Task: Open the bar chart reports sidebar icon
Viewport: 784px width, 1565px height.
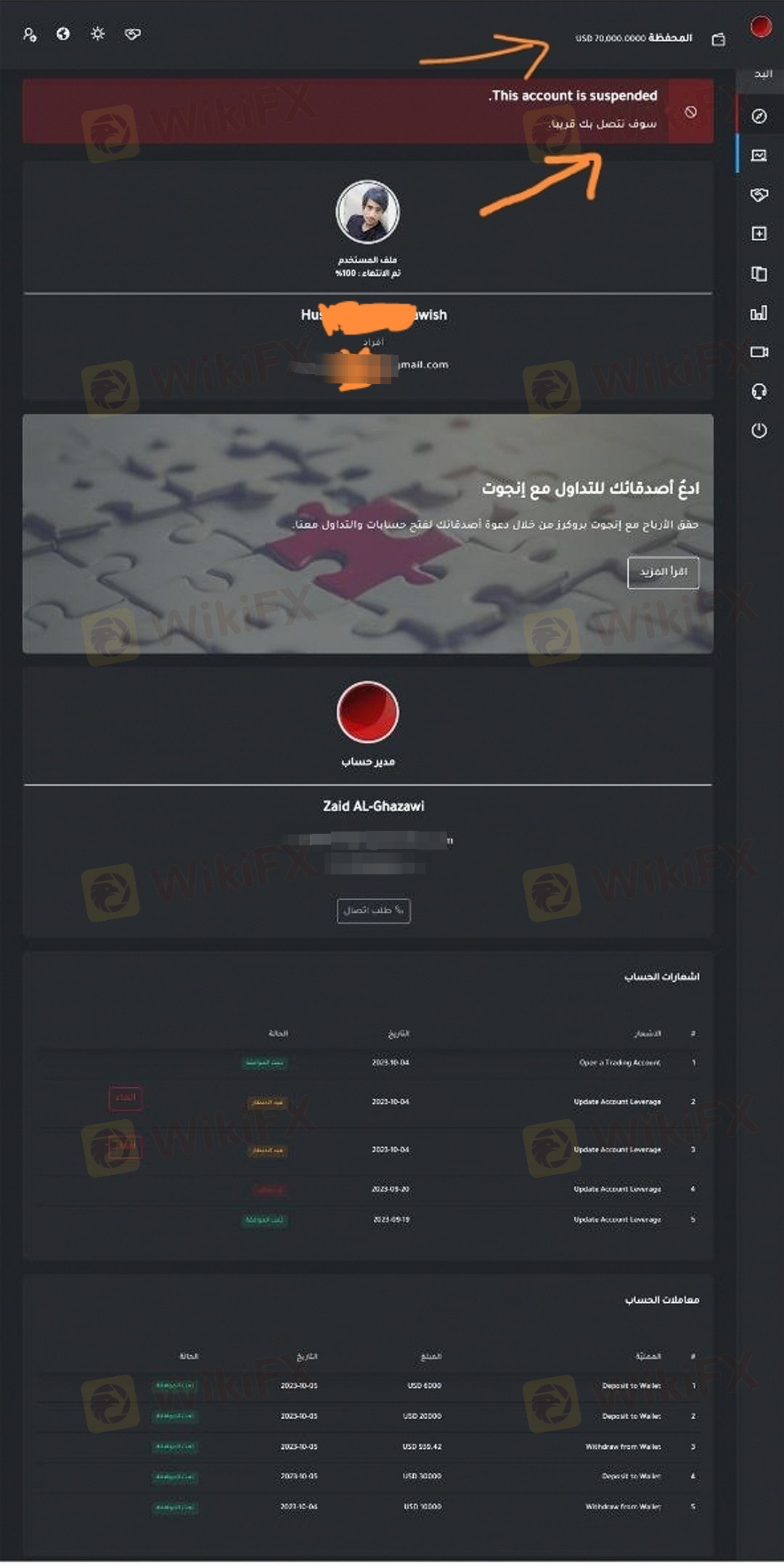Action: pos(759,313)
